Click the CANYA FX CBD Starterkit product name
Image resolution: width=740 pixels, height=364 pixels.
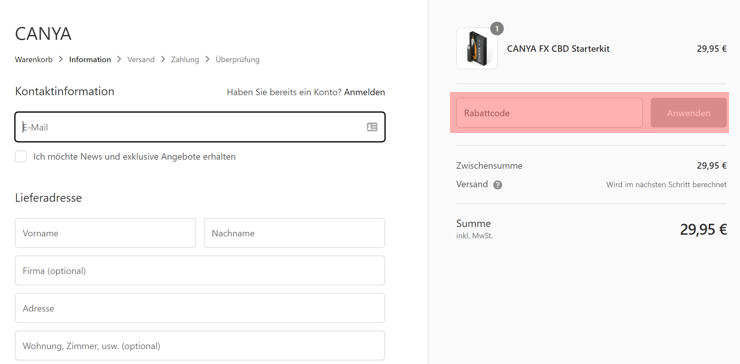coord(558,49)
